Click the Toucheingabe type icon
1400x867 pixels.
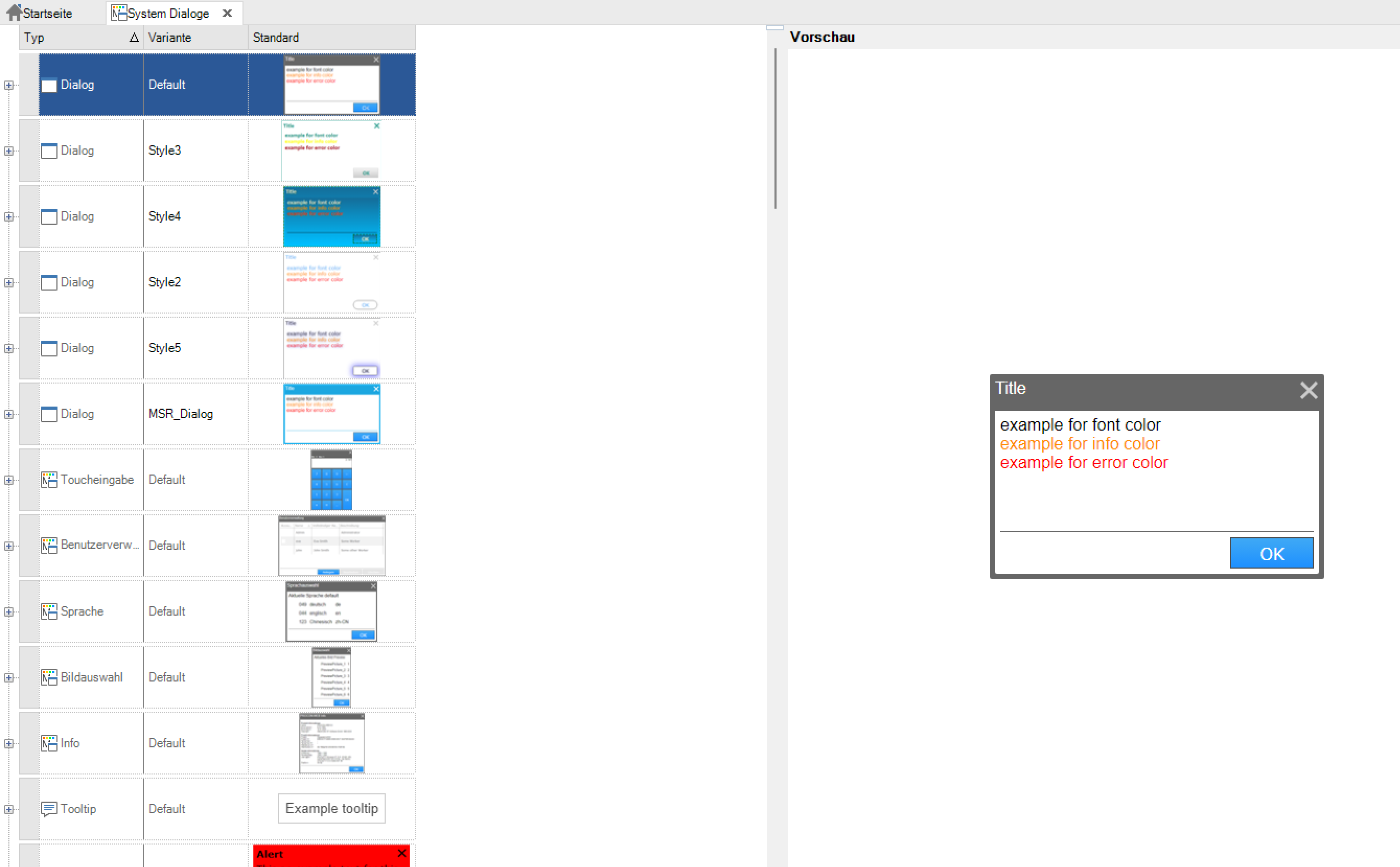[49, 480]
